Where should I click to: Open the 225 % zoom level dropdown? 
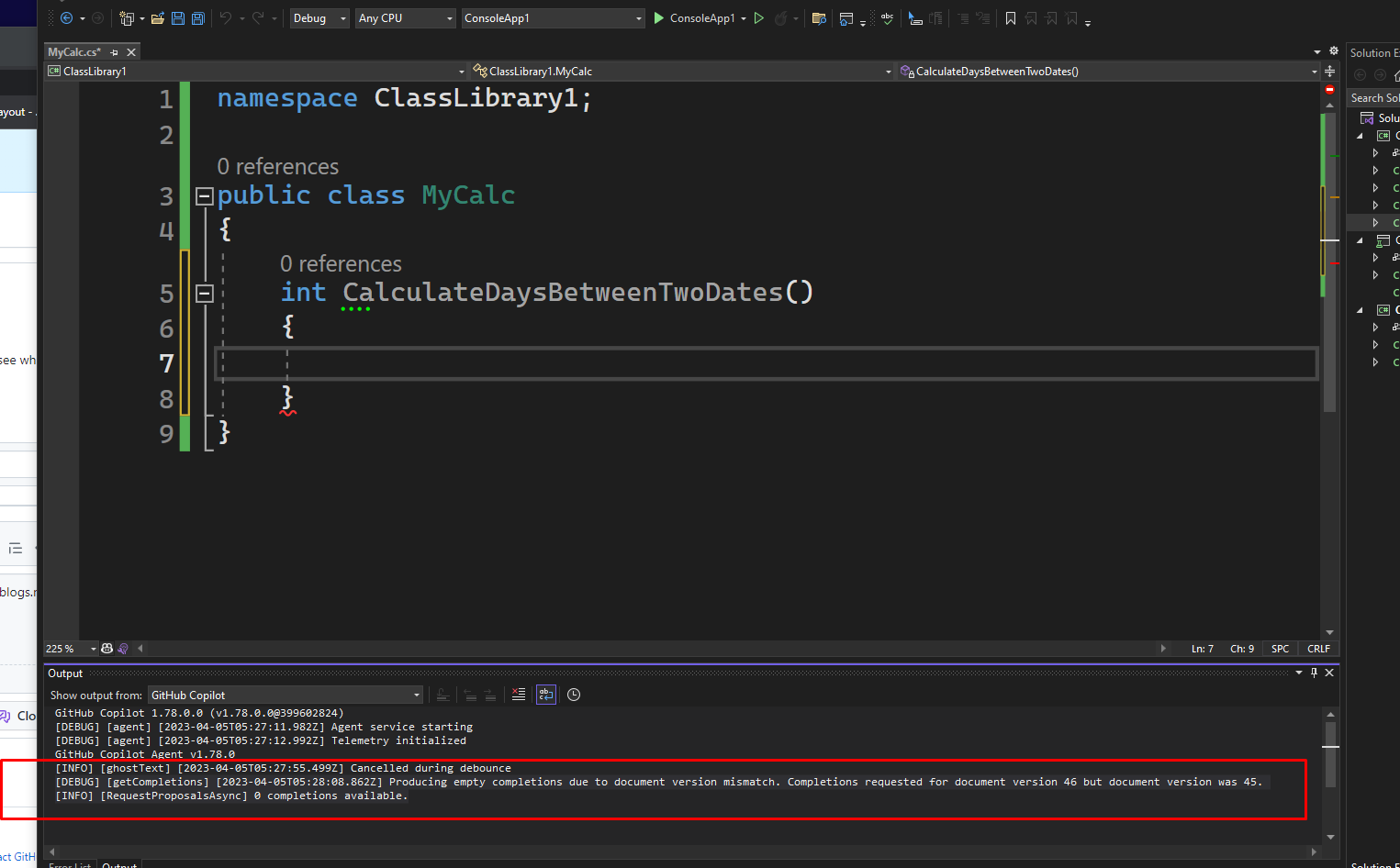pos(72,649)
